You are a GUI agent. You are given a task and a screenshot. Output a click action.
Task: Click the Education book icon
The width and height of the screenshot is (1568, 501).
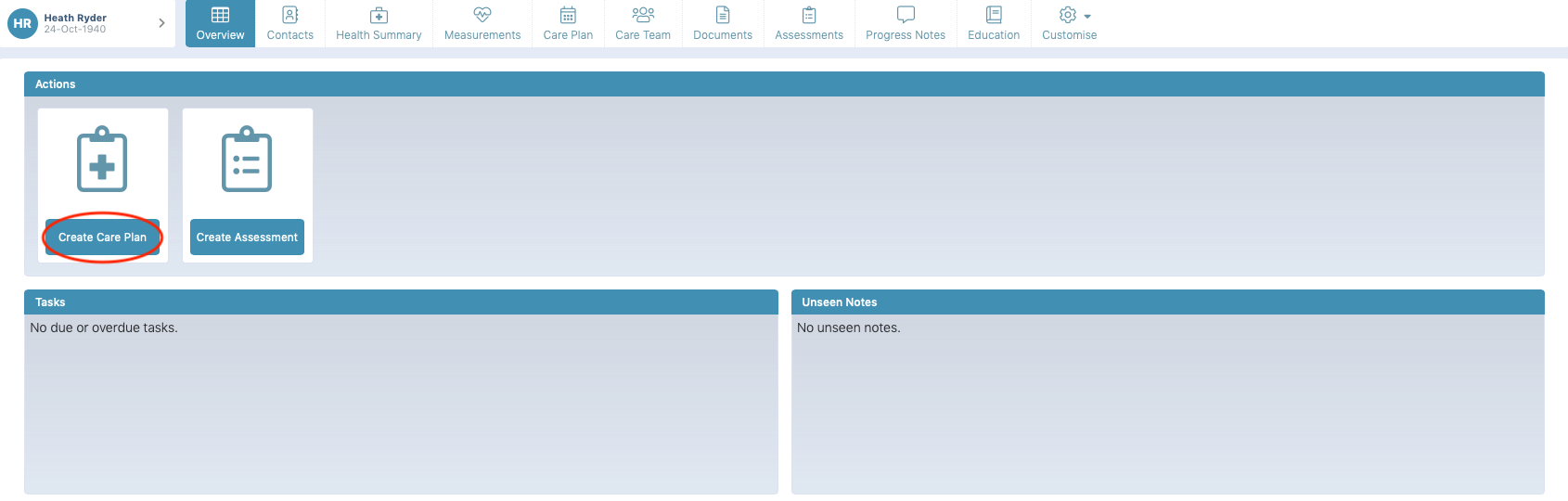(994, 15)
